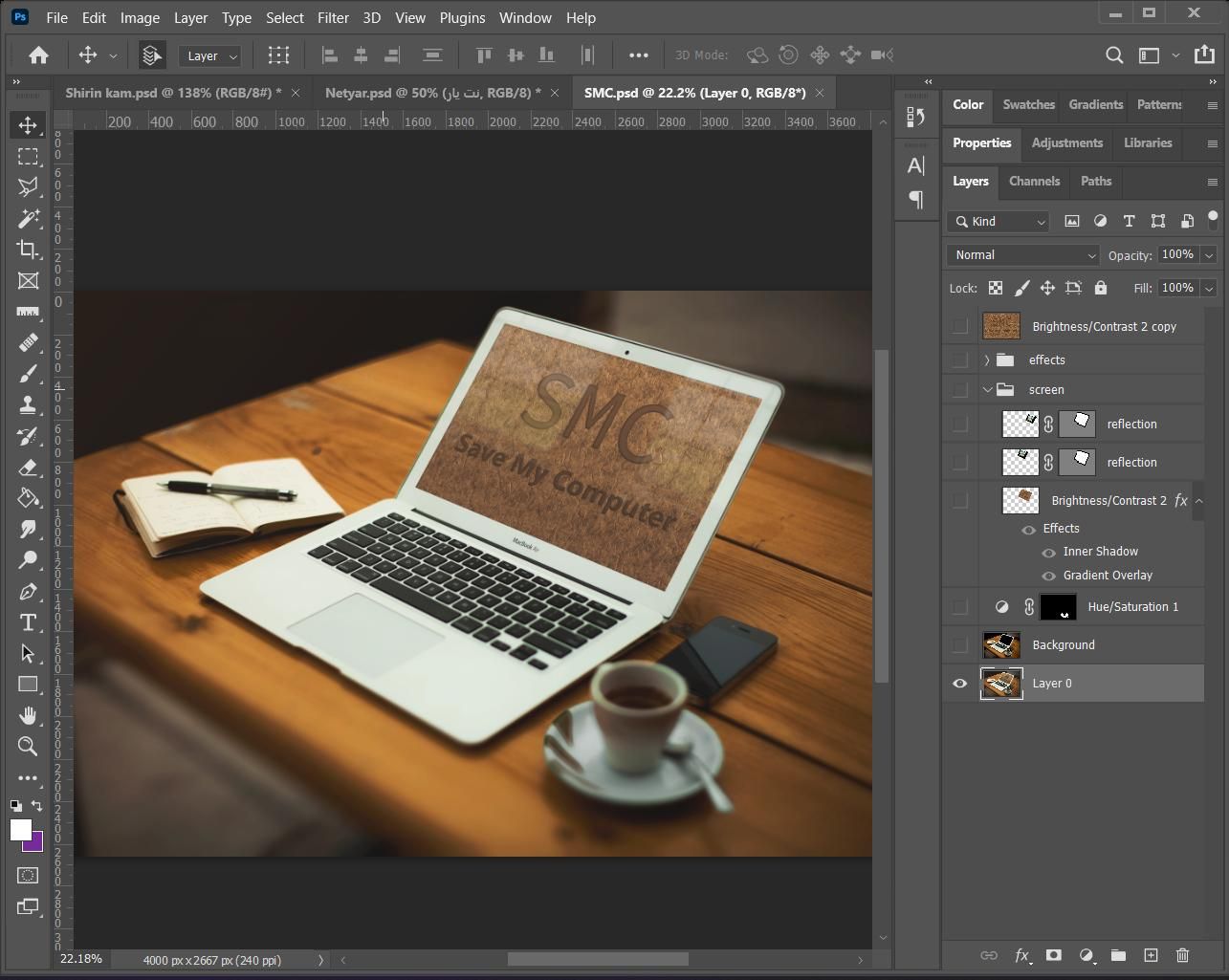The image size is (1229, 980).
Task: Select the Crop tool
Action: [x=28, y=250]
